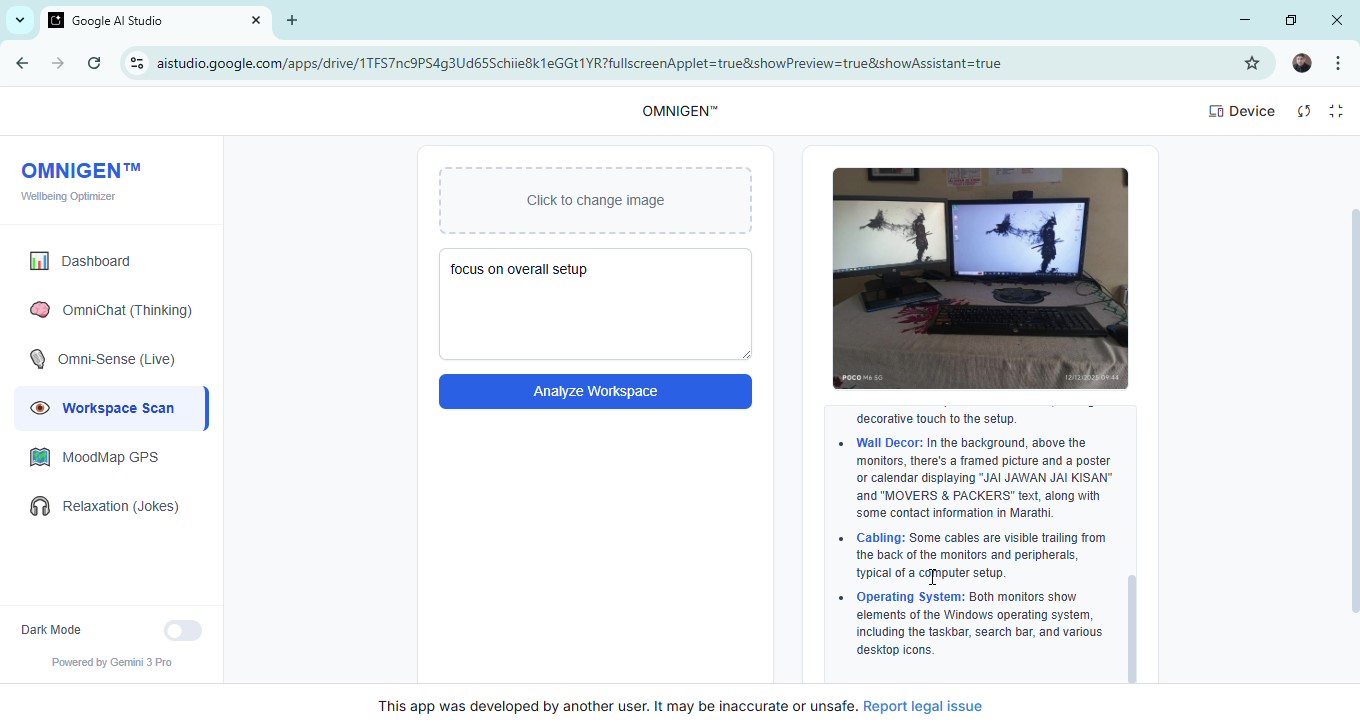Screen dimensions: 1360x728
Task: Click the app reload icon next to Device
Action: click(x=1304, y=112)
